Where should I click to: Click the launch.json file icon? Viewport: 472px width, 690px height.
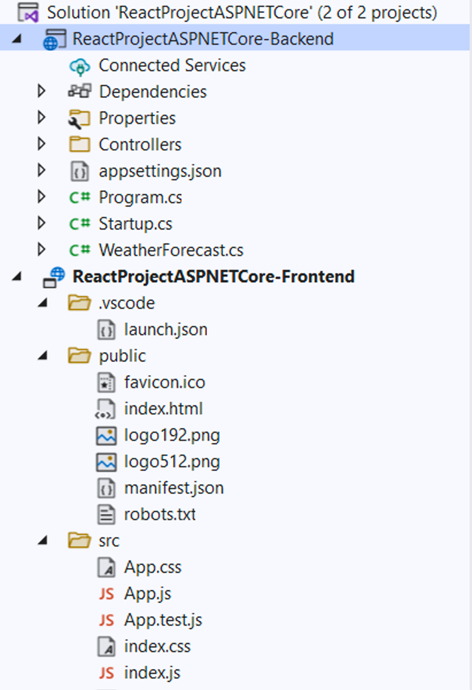tap(106, 330)
